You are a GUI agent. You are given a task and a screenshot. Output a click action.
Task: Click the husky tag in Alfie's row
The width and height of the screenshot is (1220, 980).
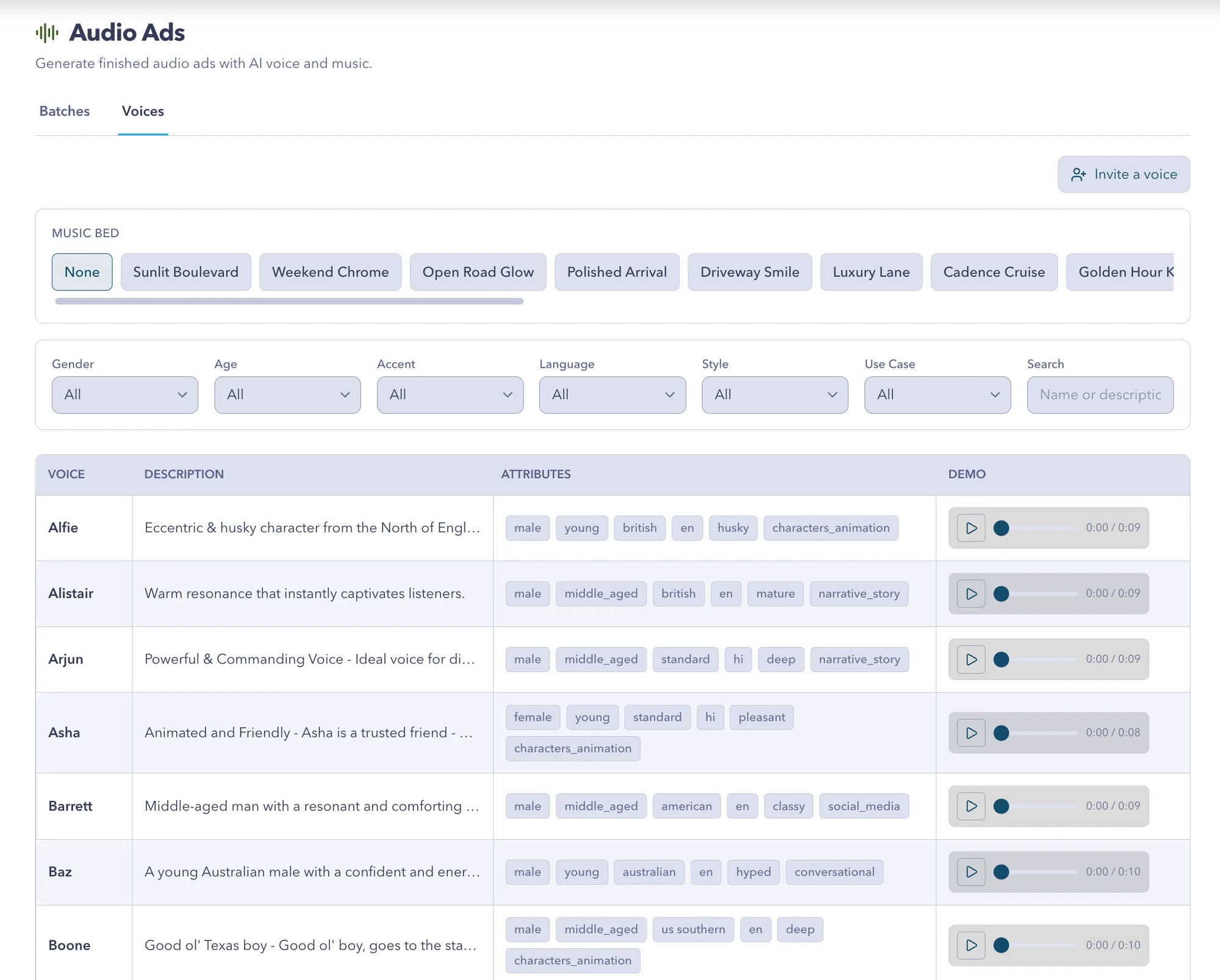(x=733, y=528)
